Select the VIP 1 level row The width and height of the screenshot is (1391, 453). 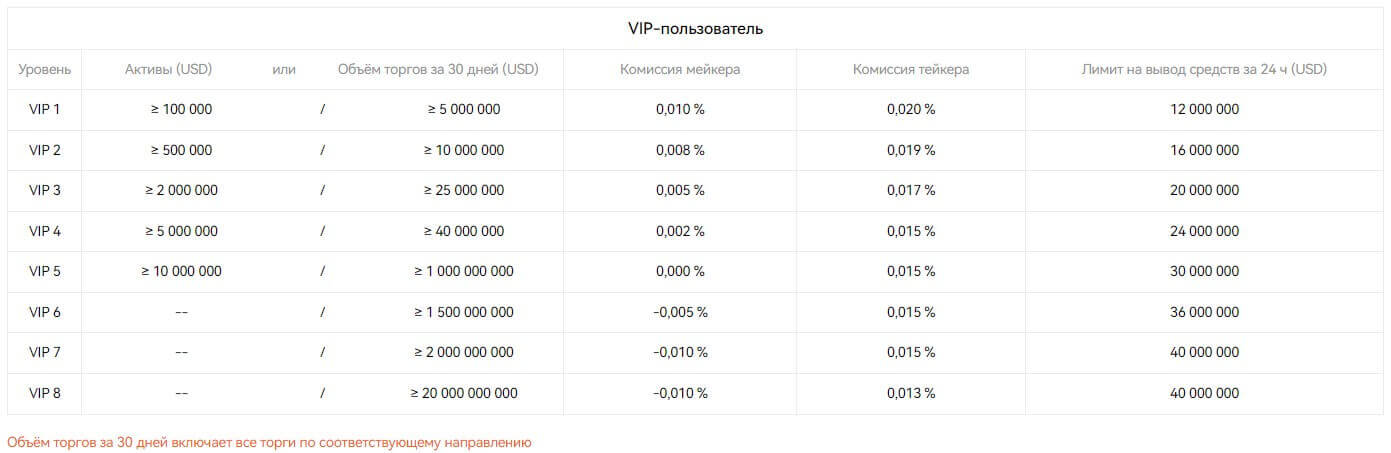45,109
